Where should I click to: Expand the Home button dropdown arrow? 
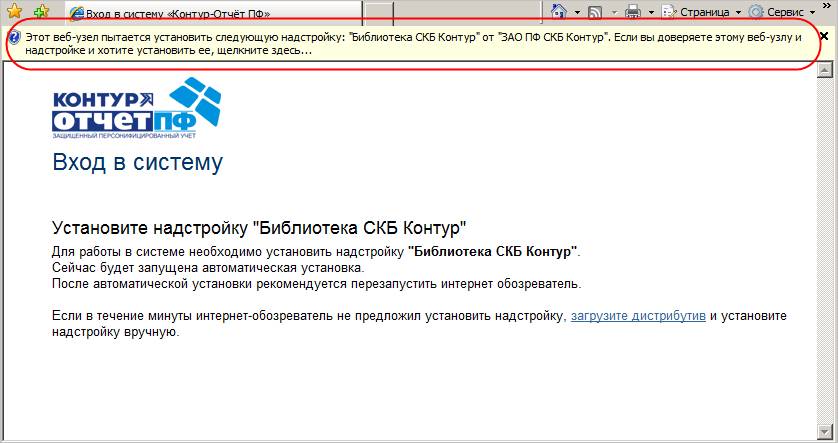point(578,12)
